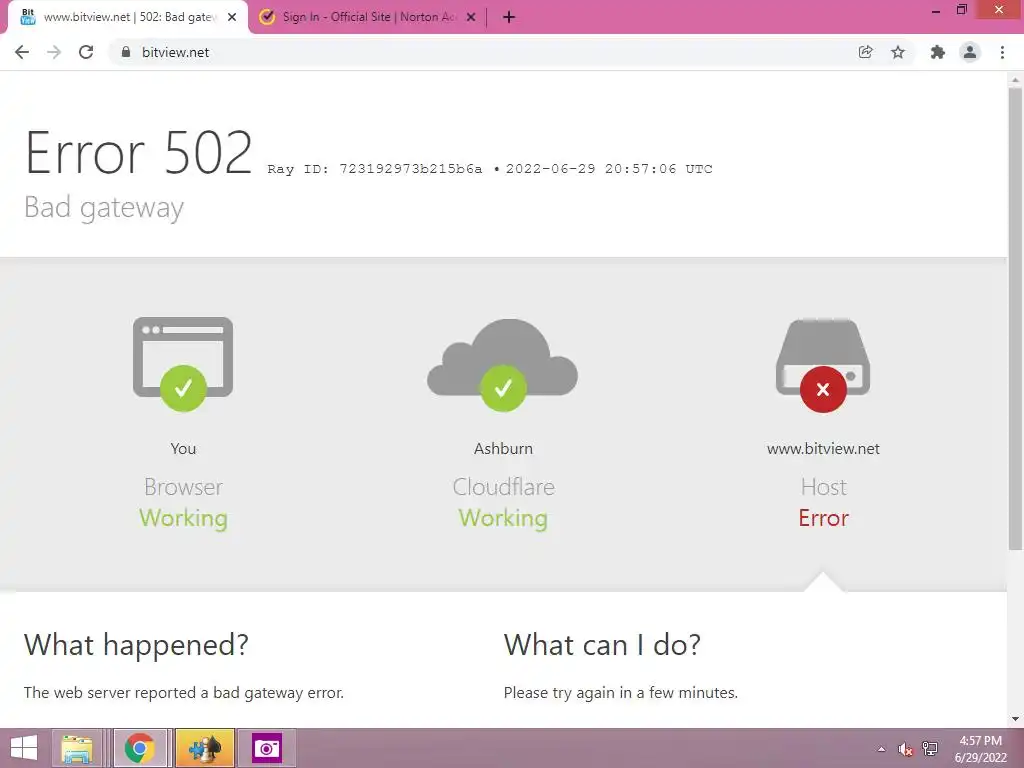Click the Cloudflare cloud icon
The height and width of the screenshot is (768, 1024).
pos(502,364)
